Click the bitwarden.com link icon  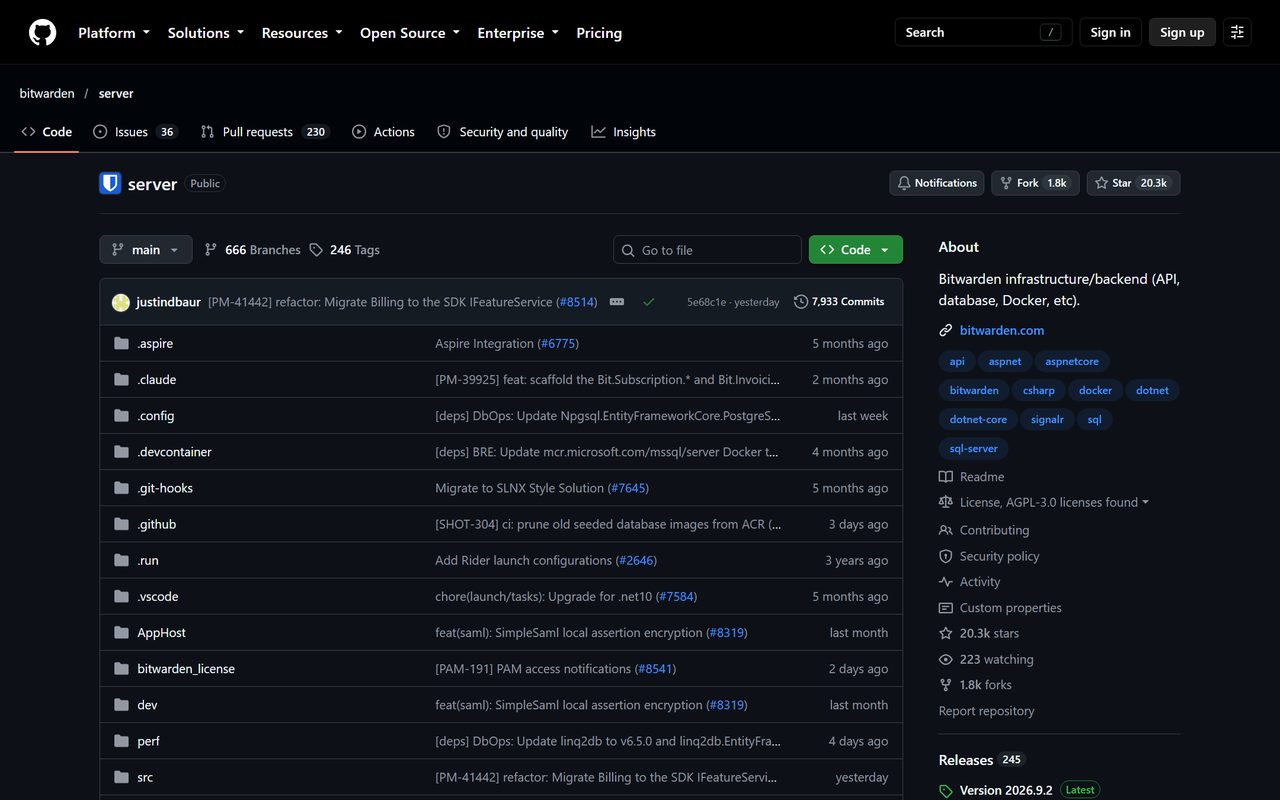click(x=946, y=330)
